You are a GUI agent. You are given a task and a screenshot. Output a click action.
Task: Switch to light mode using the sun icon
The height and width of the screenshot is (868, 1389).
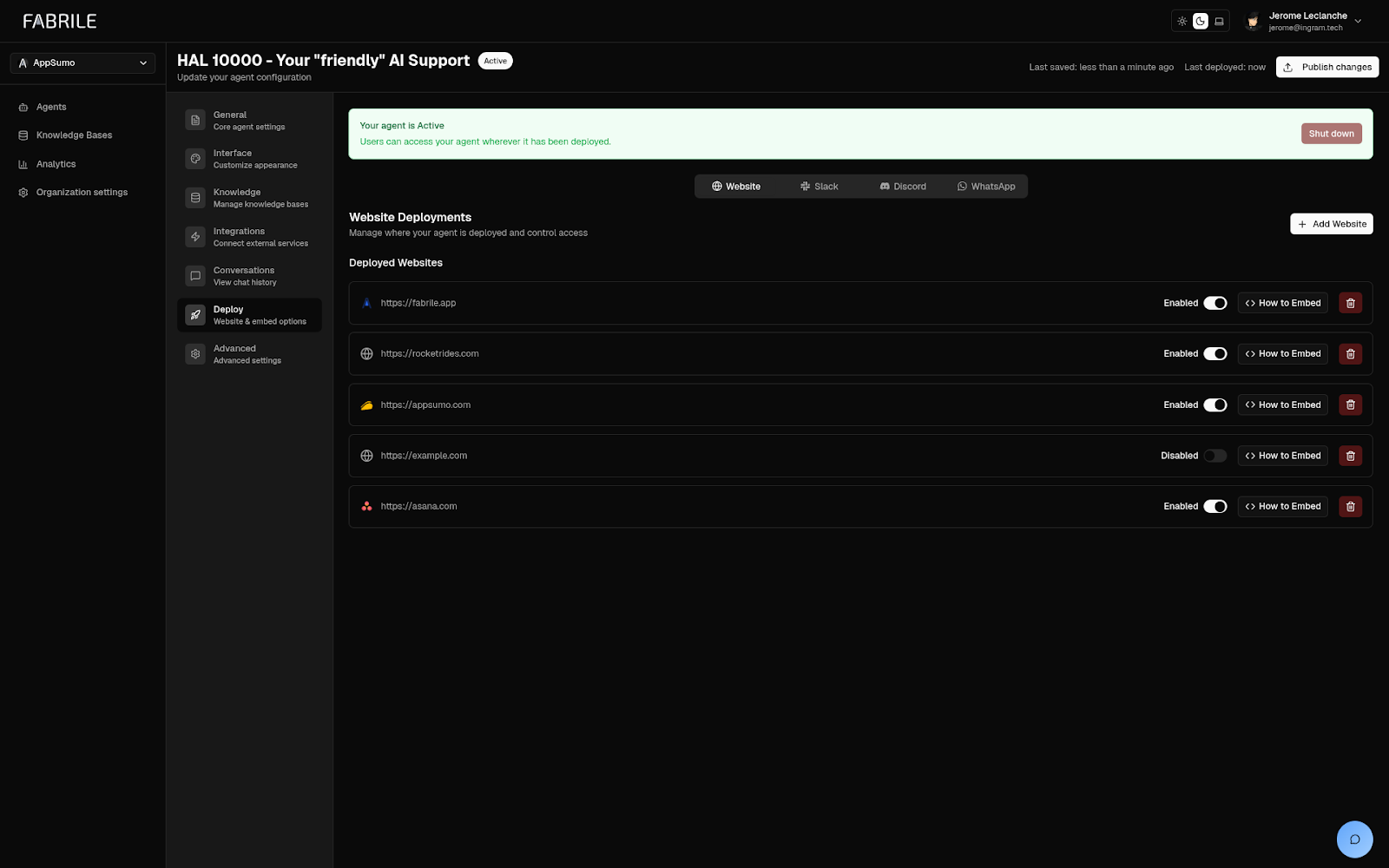(1182, 20)
